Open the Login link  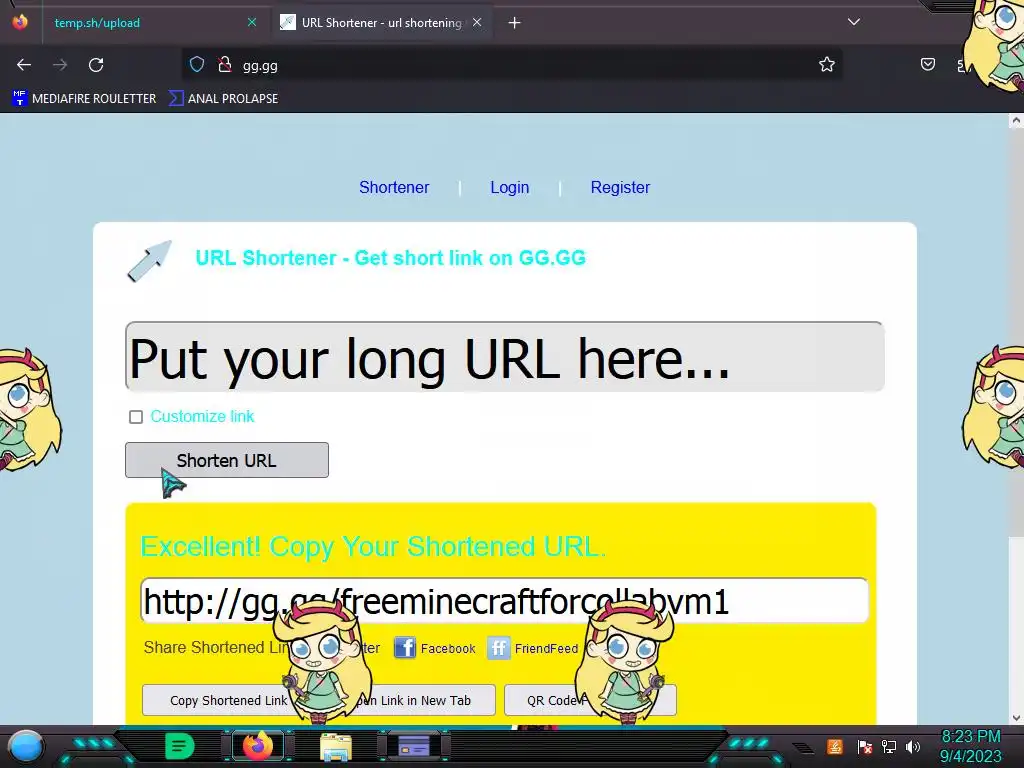(x=509, y=187)
